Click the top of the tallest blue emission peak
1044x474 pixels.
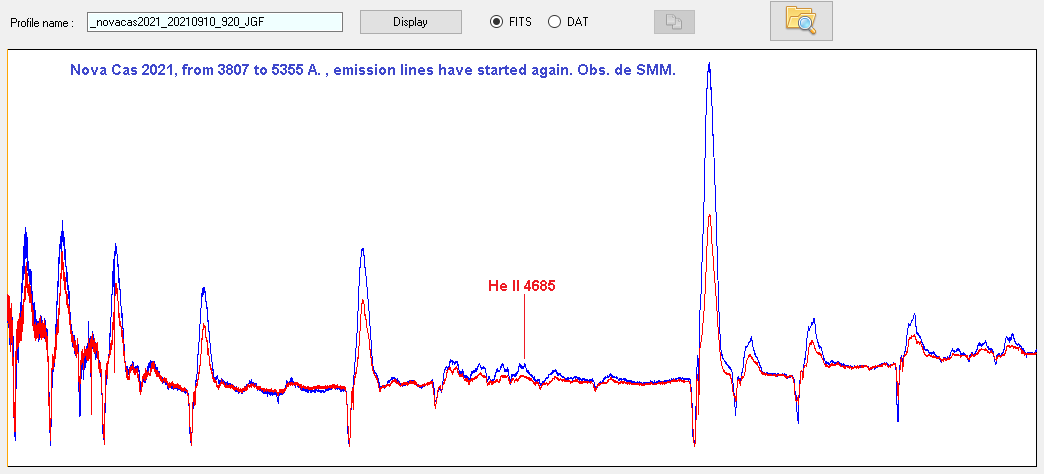point(709,65)
